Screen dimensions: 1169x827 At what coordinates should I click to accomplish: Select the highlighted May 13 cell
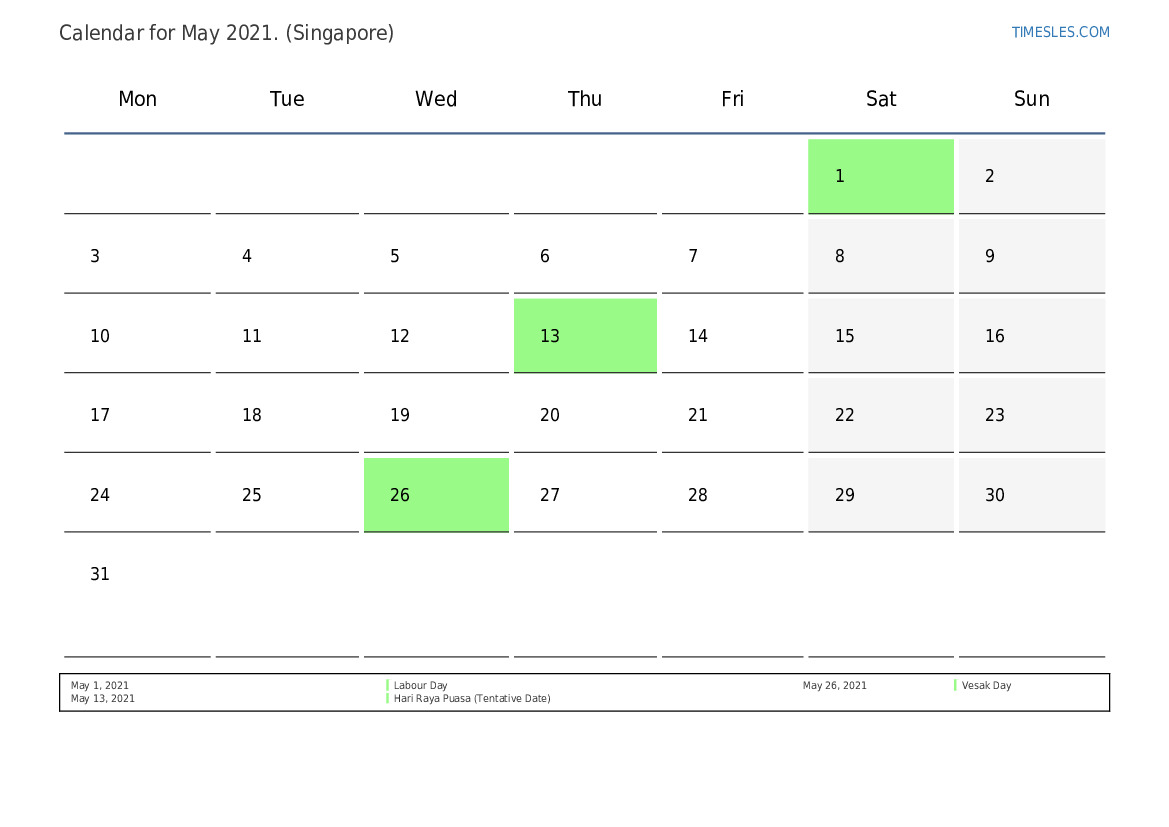[585, 335]
